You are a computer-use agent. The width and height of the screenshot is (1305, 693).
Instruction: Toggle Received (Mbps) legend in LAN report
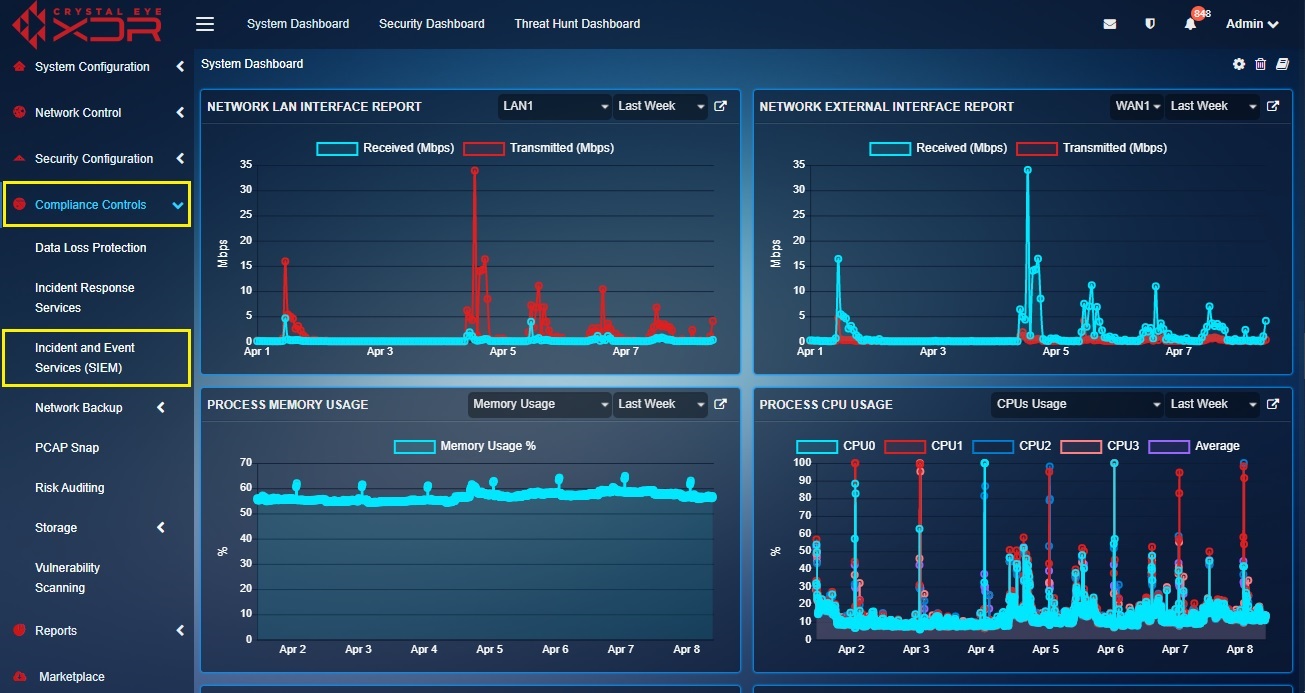point(385,148)
